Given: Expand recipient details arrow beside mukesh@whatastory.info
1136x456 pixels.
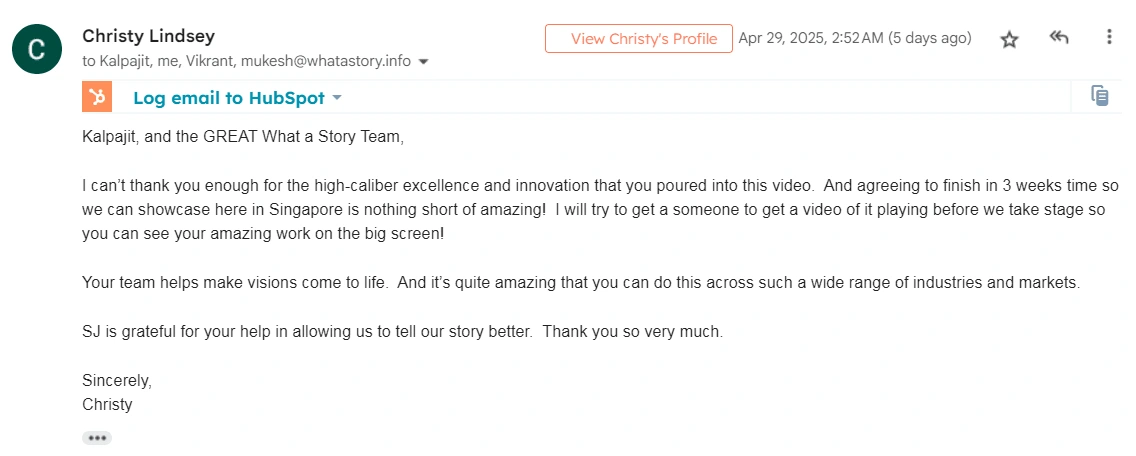Looking at the screenshot, I should click(x=424, y=62).
